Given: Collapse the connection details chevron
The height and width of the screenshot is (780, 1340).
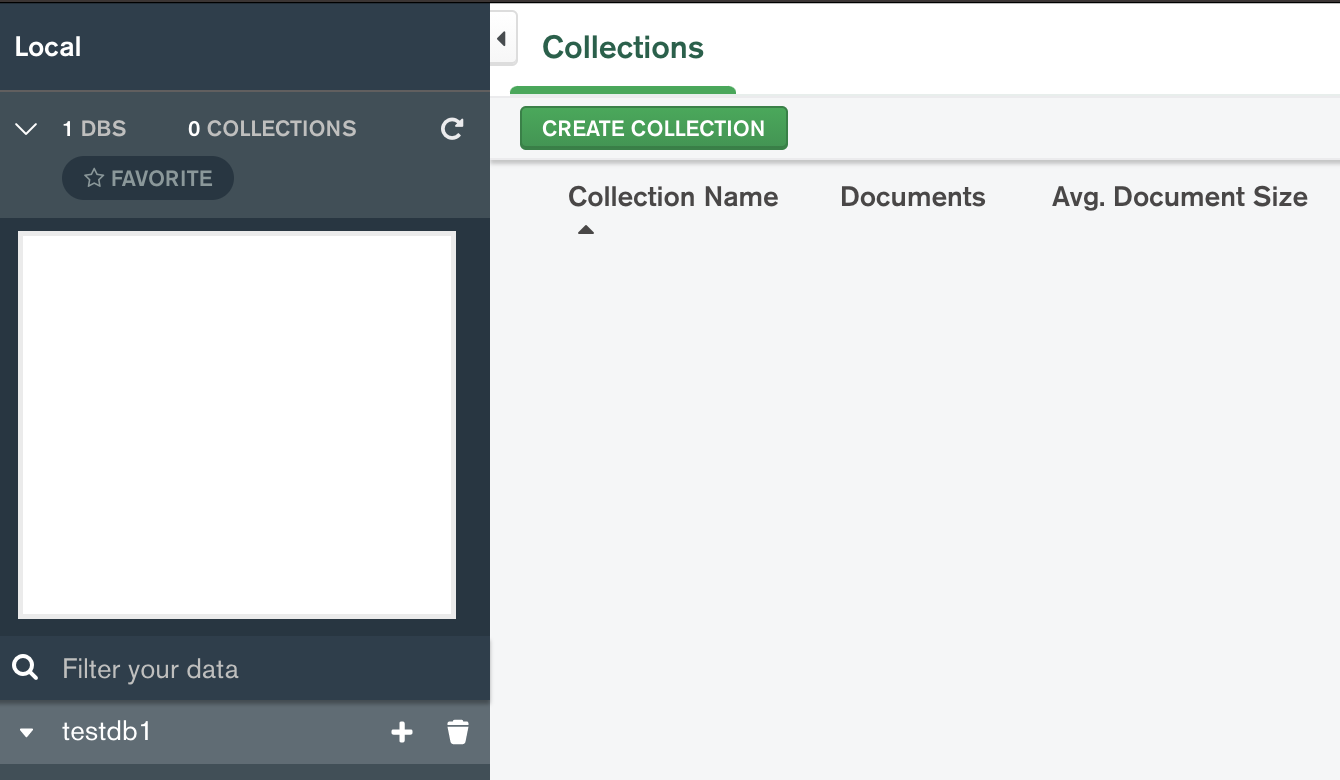Looking at the screenshot, I should [x=27, y=129].
